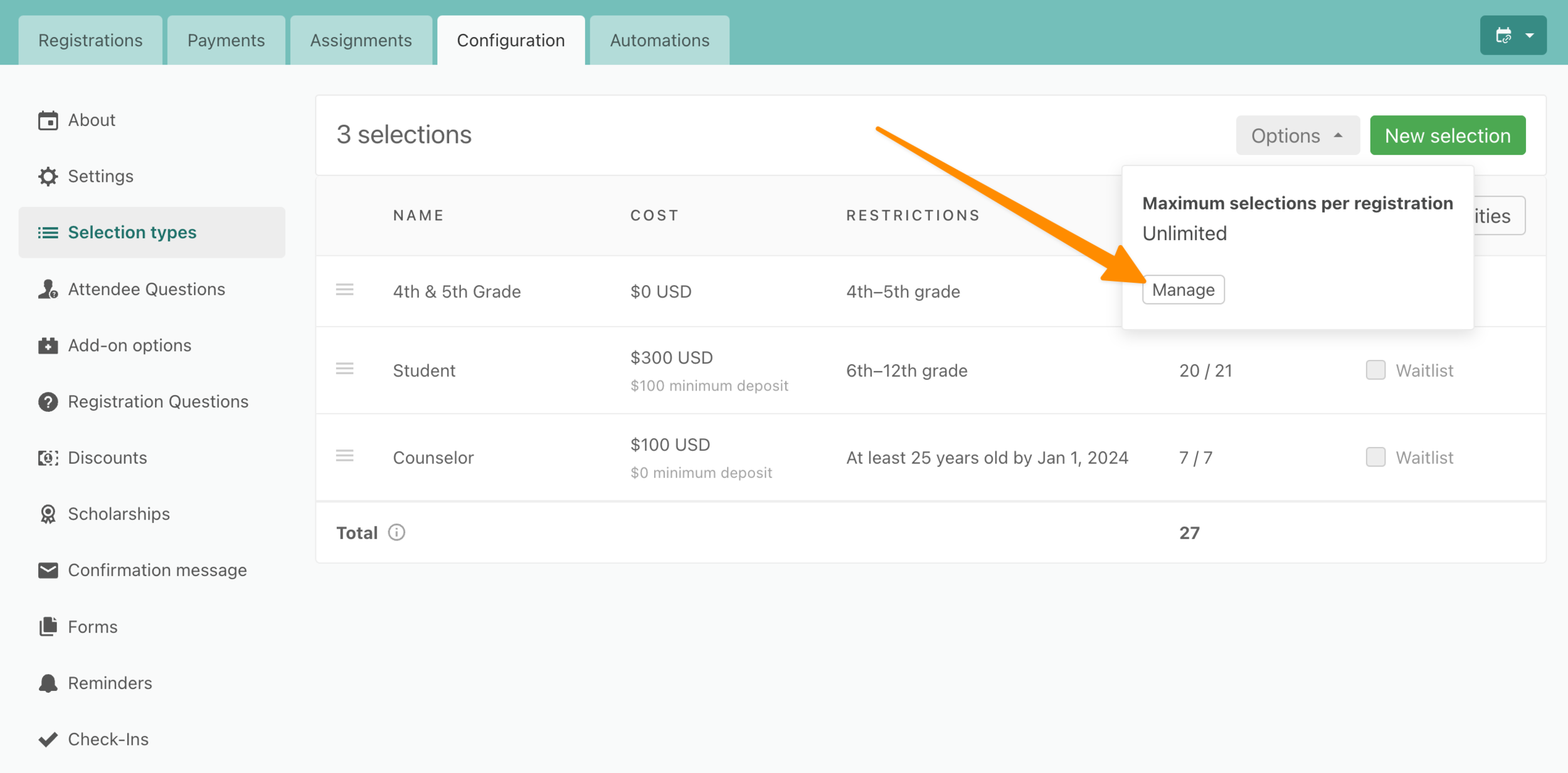Click the $100 minimum deposit text
This screenshot has width=1568, height=773.
click(709, 386)
